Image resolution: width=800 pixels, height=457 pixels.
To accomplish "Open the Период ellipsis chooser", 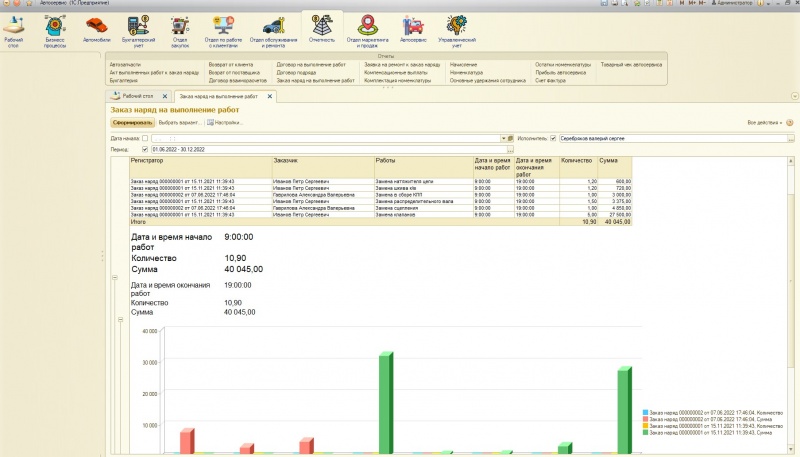I will [x=510, y=149].
